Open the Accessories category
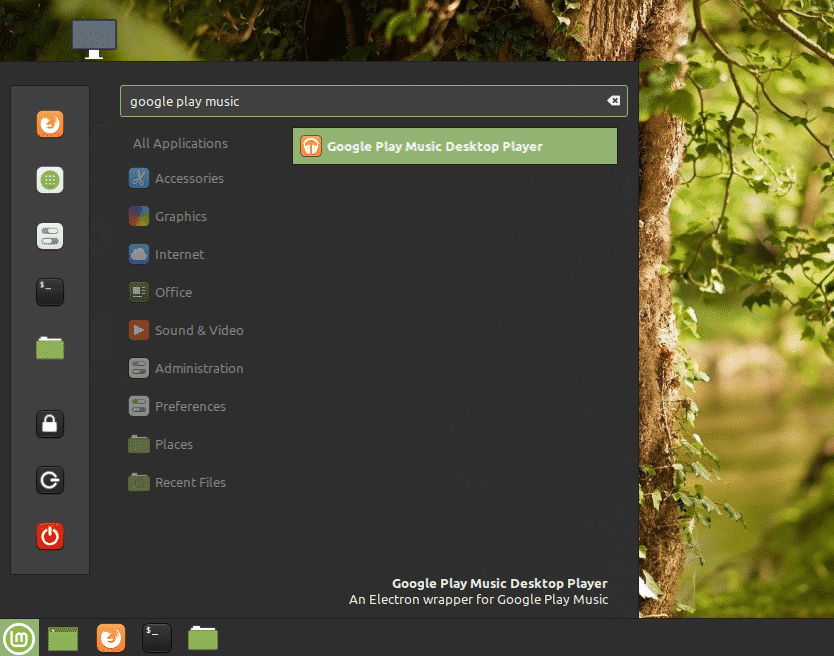Screen dimensions: 834x656 [188, 179]
